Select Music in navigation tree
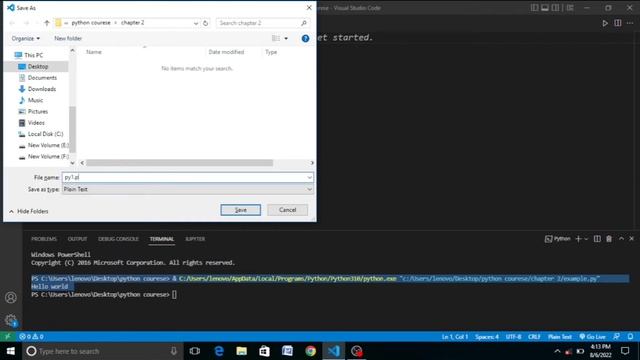Image resolution: width=640 pixels, height=360 pixels. pos(35,100)
